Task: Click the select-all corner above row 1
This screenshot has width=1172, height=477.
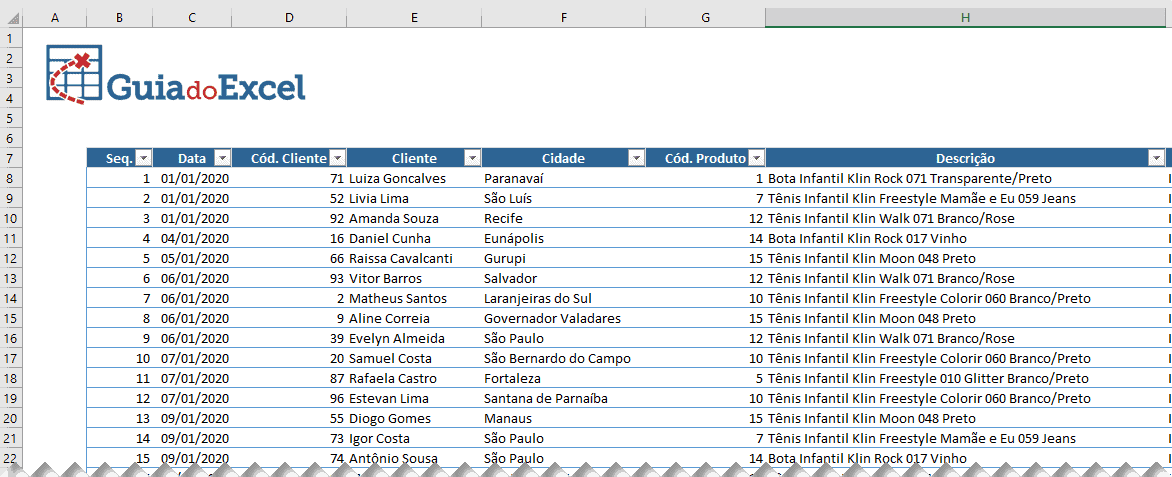Action: [11, 18]
